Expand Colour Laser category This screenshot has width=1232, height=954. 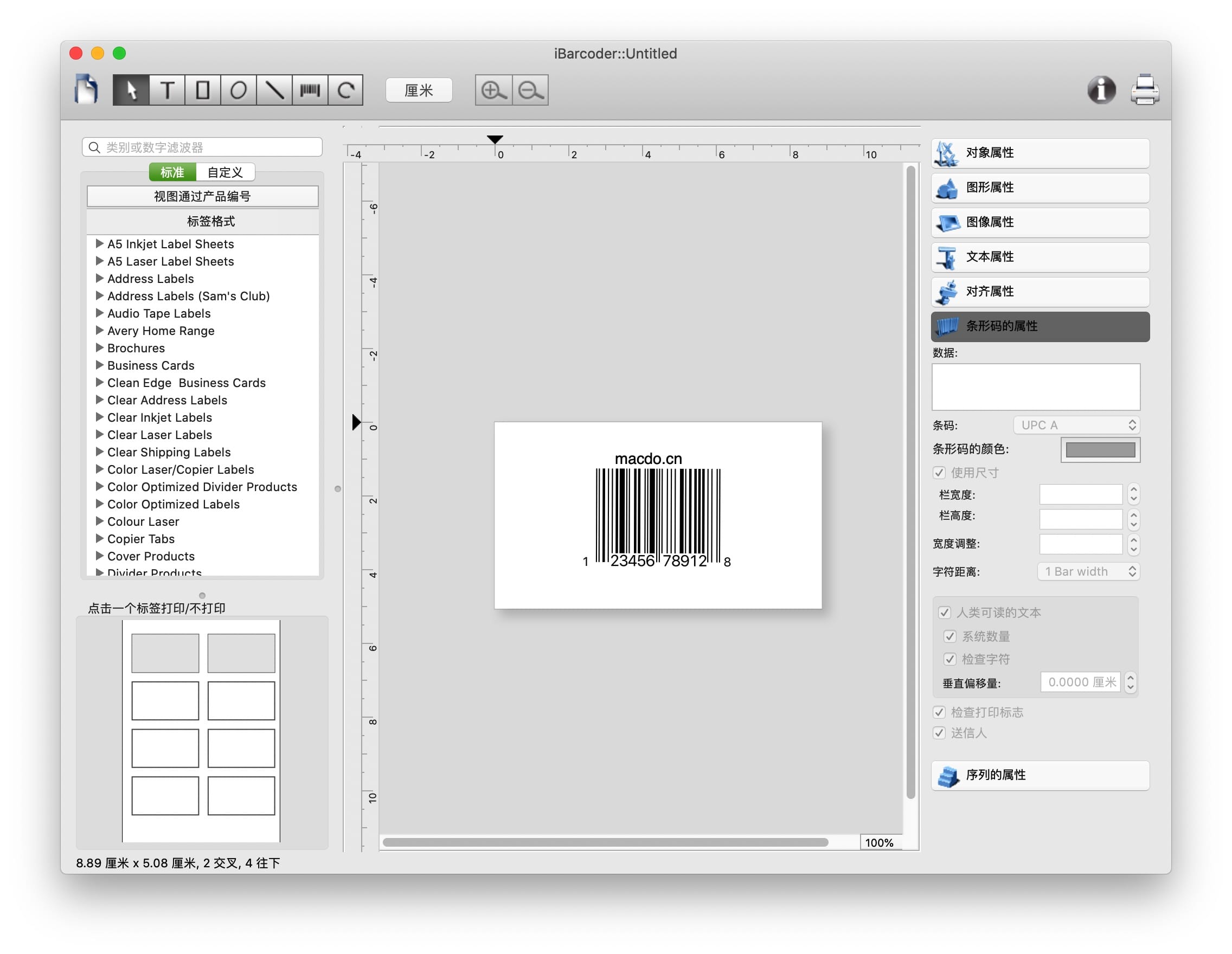(99, 521)
